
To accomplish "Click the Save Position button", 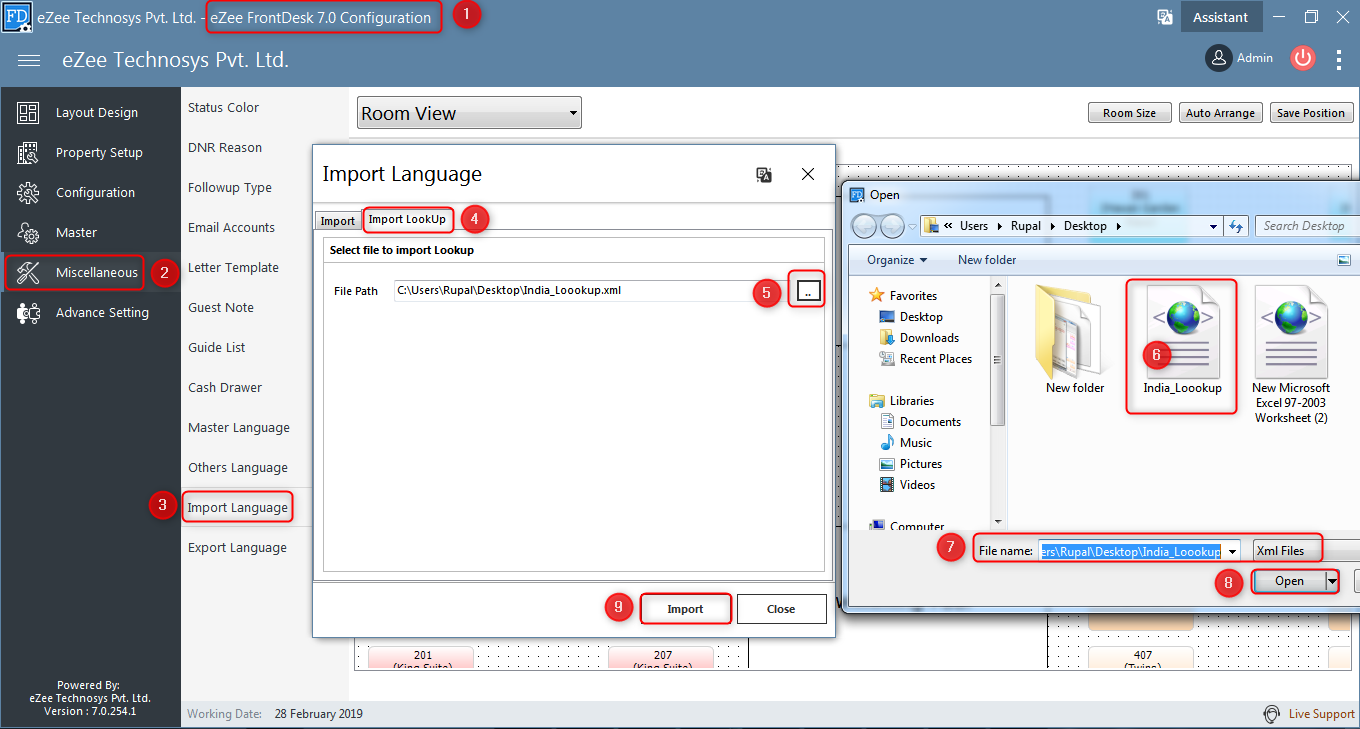I will [x=1311, y=113].
